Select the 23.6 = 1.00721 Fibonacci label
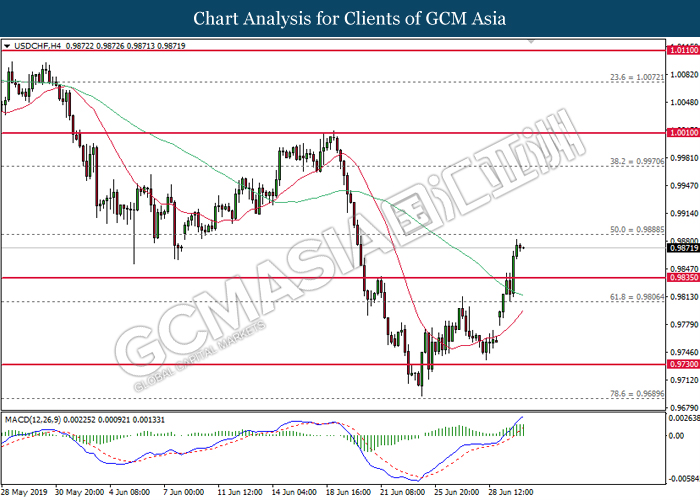Viewport: 700px width, 500px height. [637, 77]
